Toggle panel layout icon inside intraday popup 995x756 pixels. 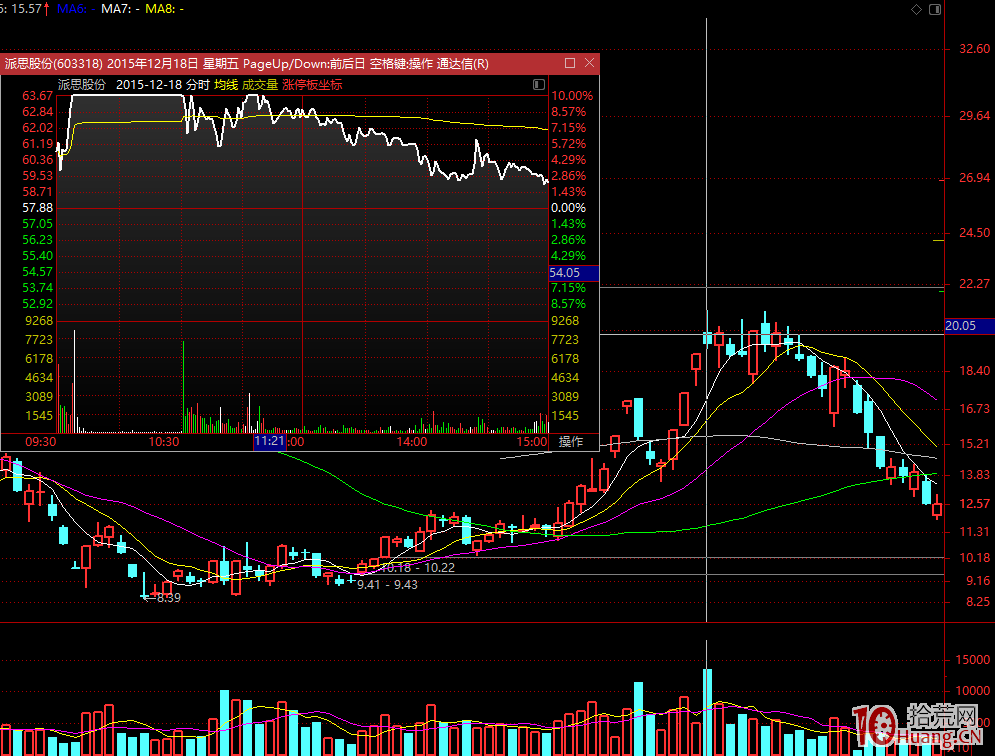click(x=539, y=85)
